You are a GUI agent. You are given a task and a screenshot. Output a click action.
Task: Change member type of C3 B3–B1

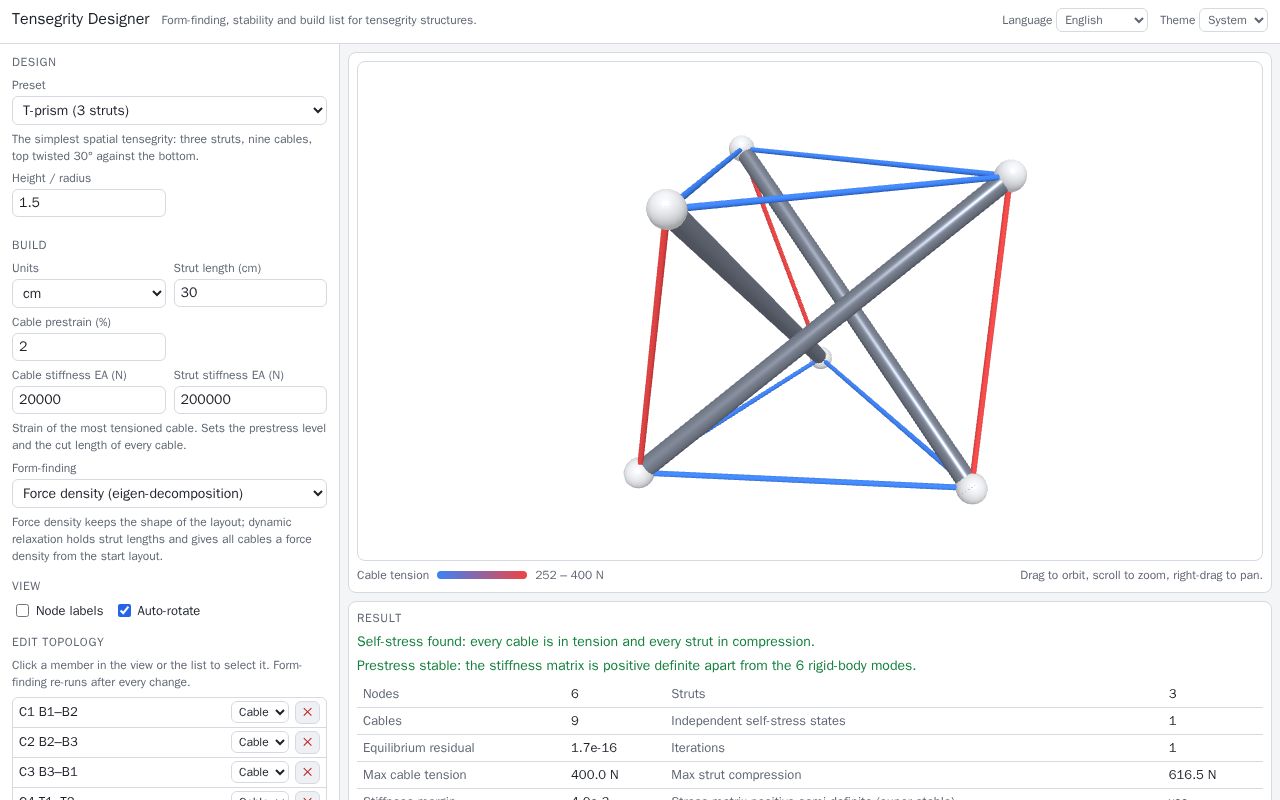point(260,772)
